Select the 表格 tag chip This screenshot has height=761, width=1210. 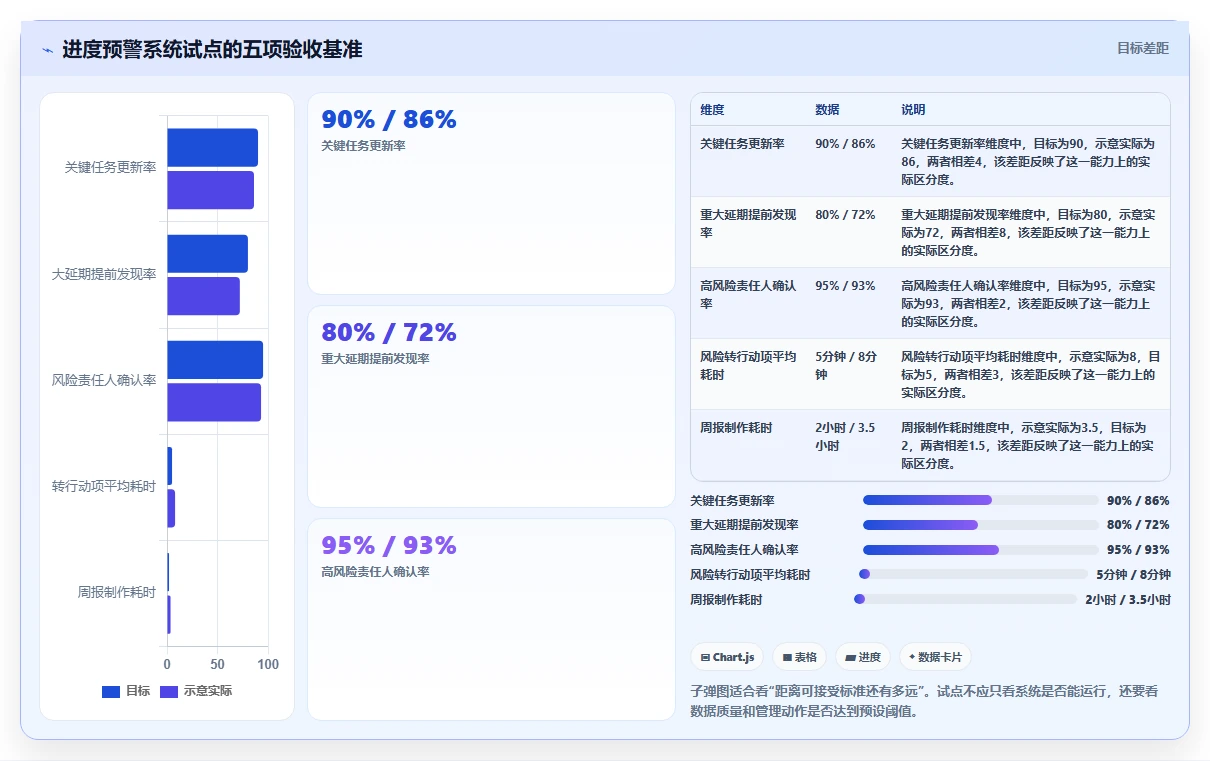799,657
